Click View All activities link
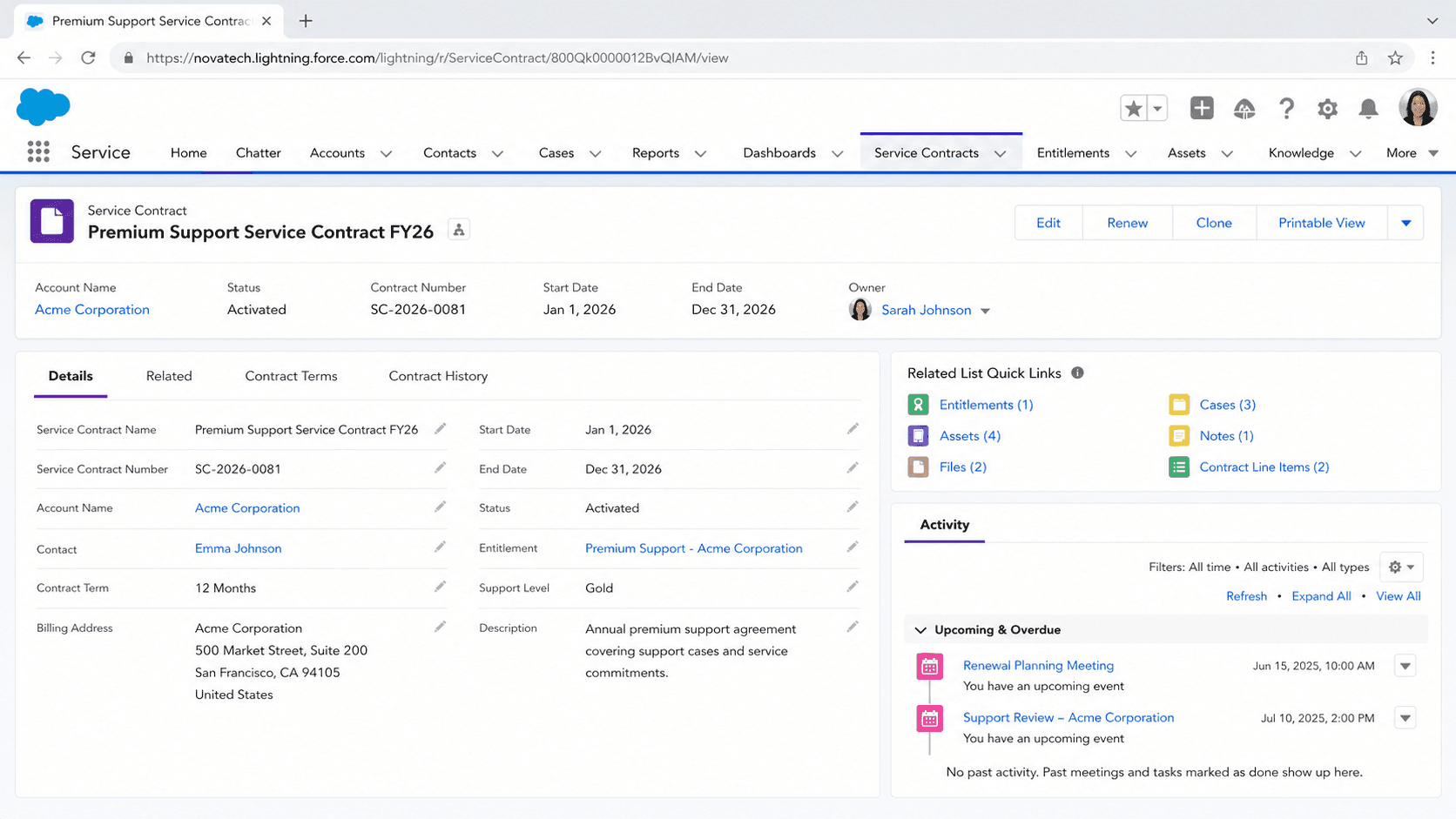1456x819 pixels. tap(1399, 596)
